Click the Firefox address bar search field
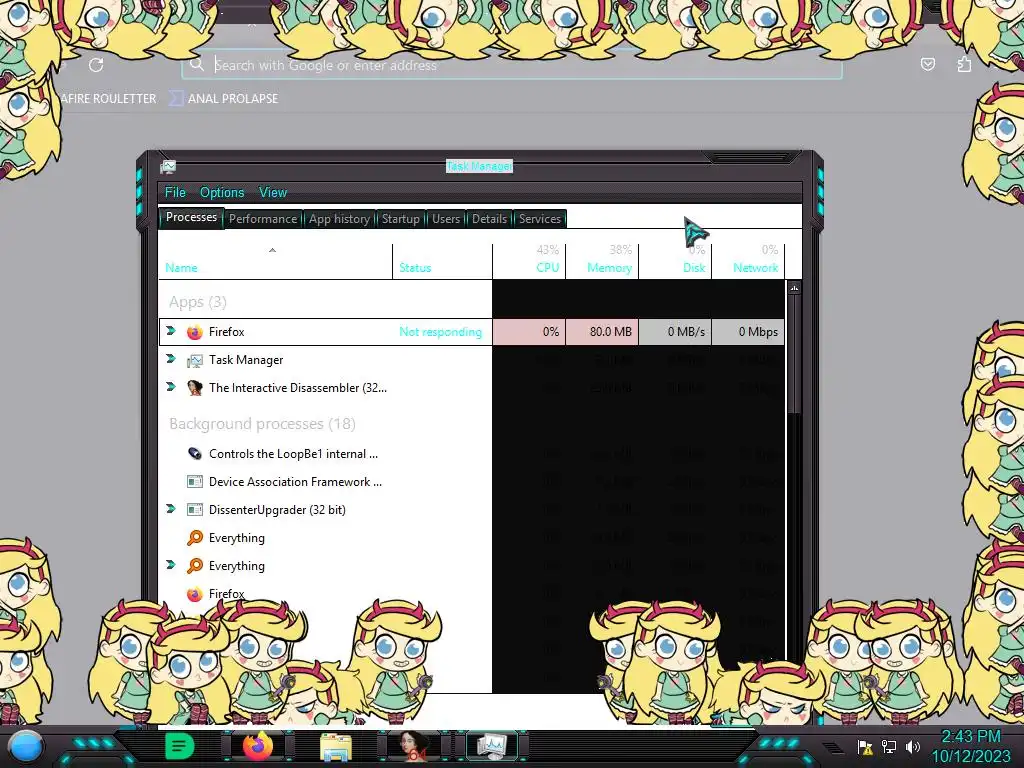This screenshot has width=1024, height=768. coord(512,65)
